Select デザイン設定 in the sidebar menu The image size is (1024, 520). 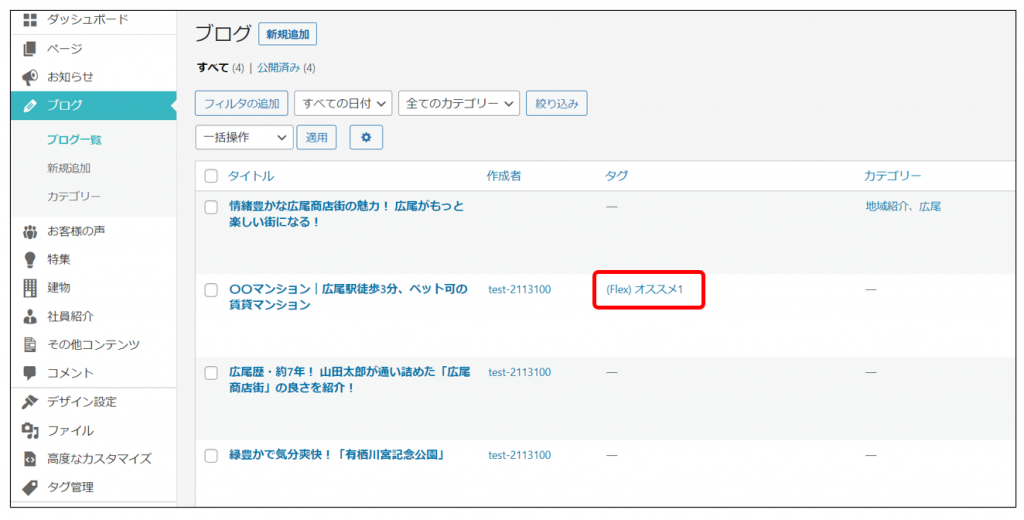pos(82,402)
